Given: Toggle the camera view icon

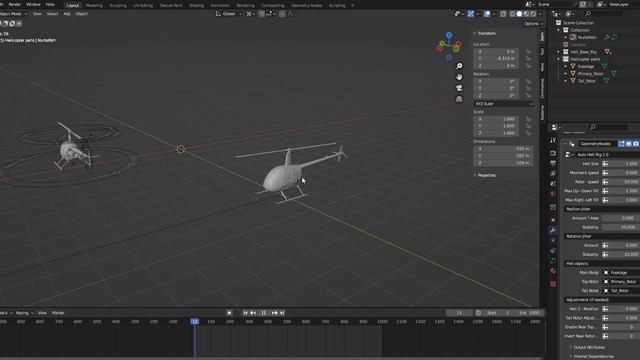Looking at the screenshot, I should tap(459, 88).
